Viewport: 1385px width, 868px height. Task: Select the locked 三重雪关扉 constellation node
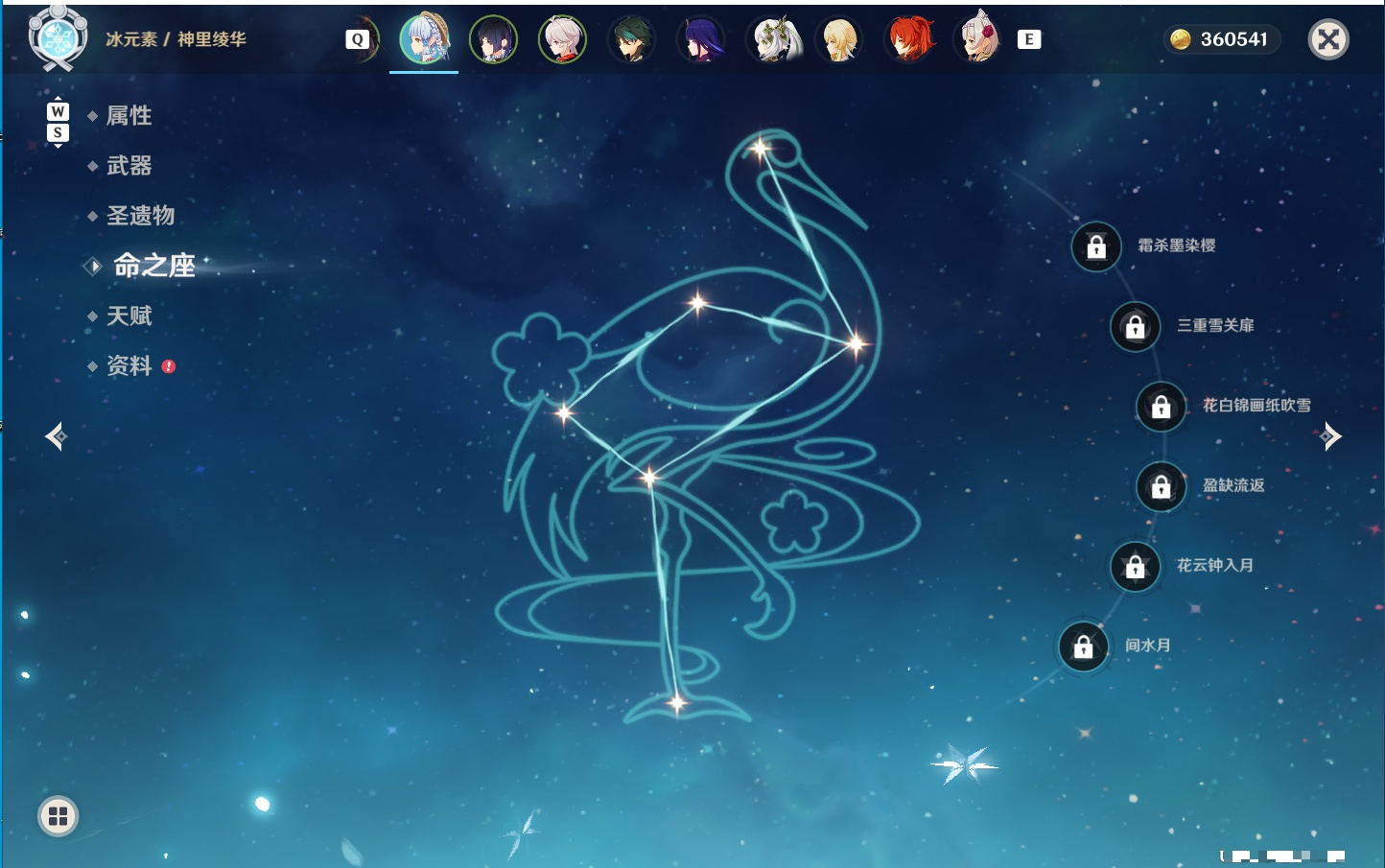(1136, 326)
